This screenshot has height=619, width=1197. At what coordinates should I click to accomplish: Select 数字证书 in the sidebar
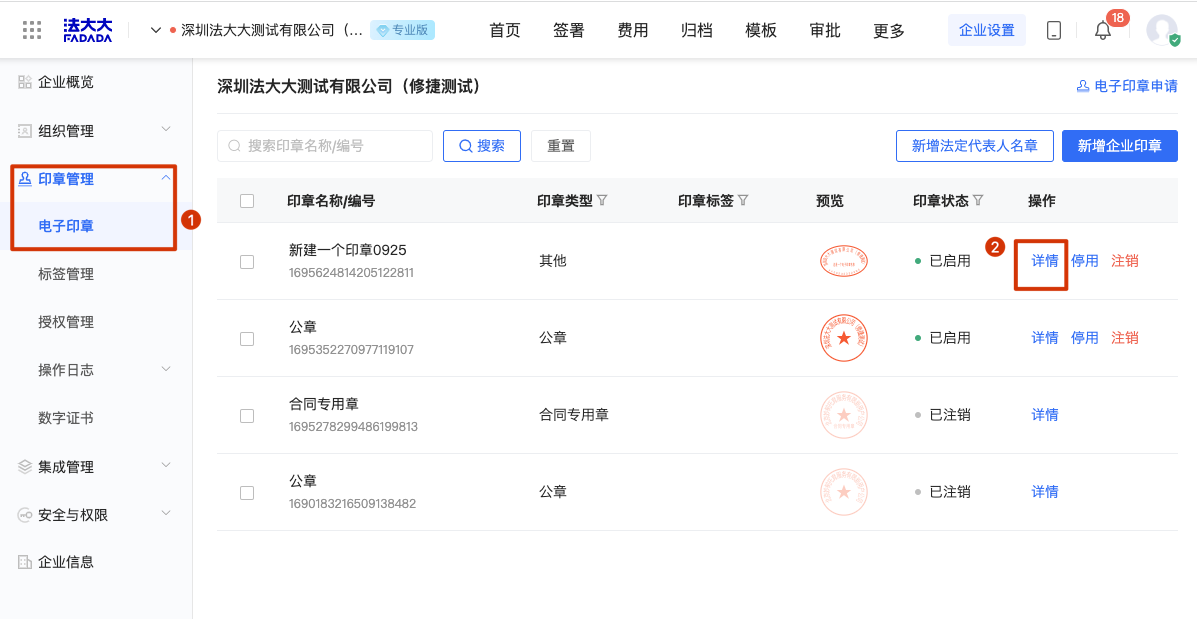[x=66, y=418]
